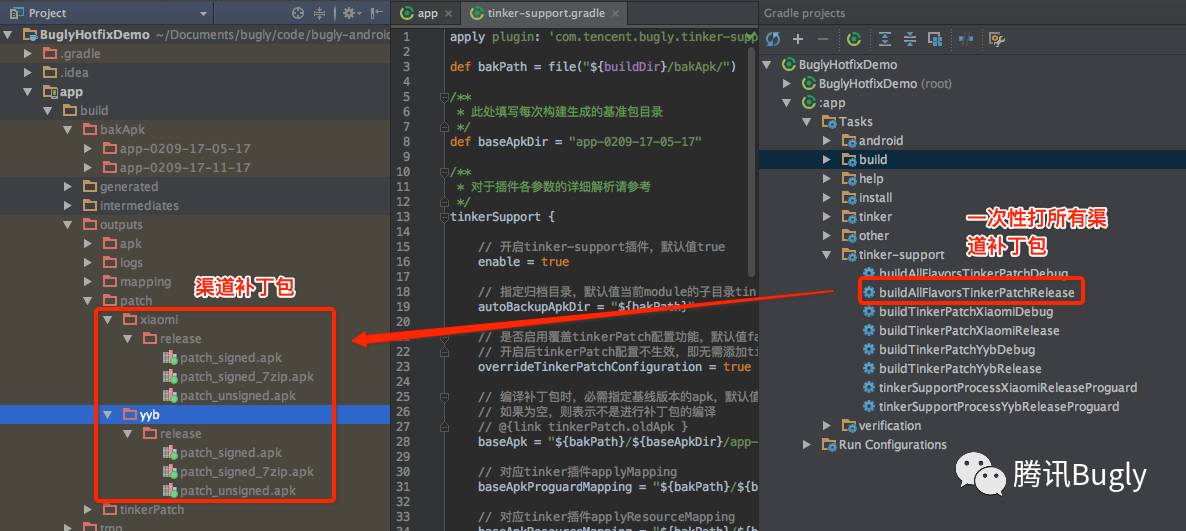
Task: Click 'overrideTinkerPatchConfiguration = true' line
Action: point(614,367)
